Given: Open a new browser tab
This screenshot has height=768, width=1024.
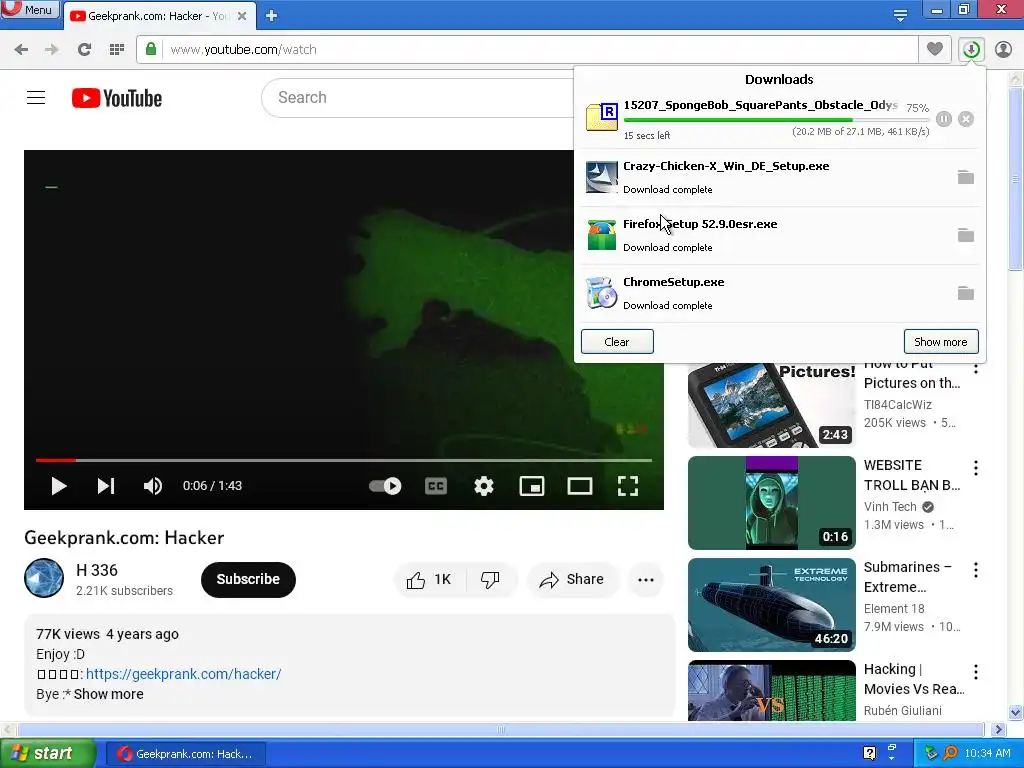Looking at the screenshot, I should coord(272,16).
